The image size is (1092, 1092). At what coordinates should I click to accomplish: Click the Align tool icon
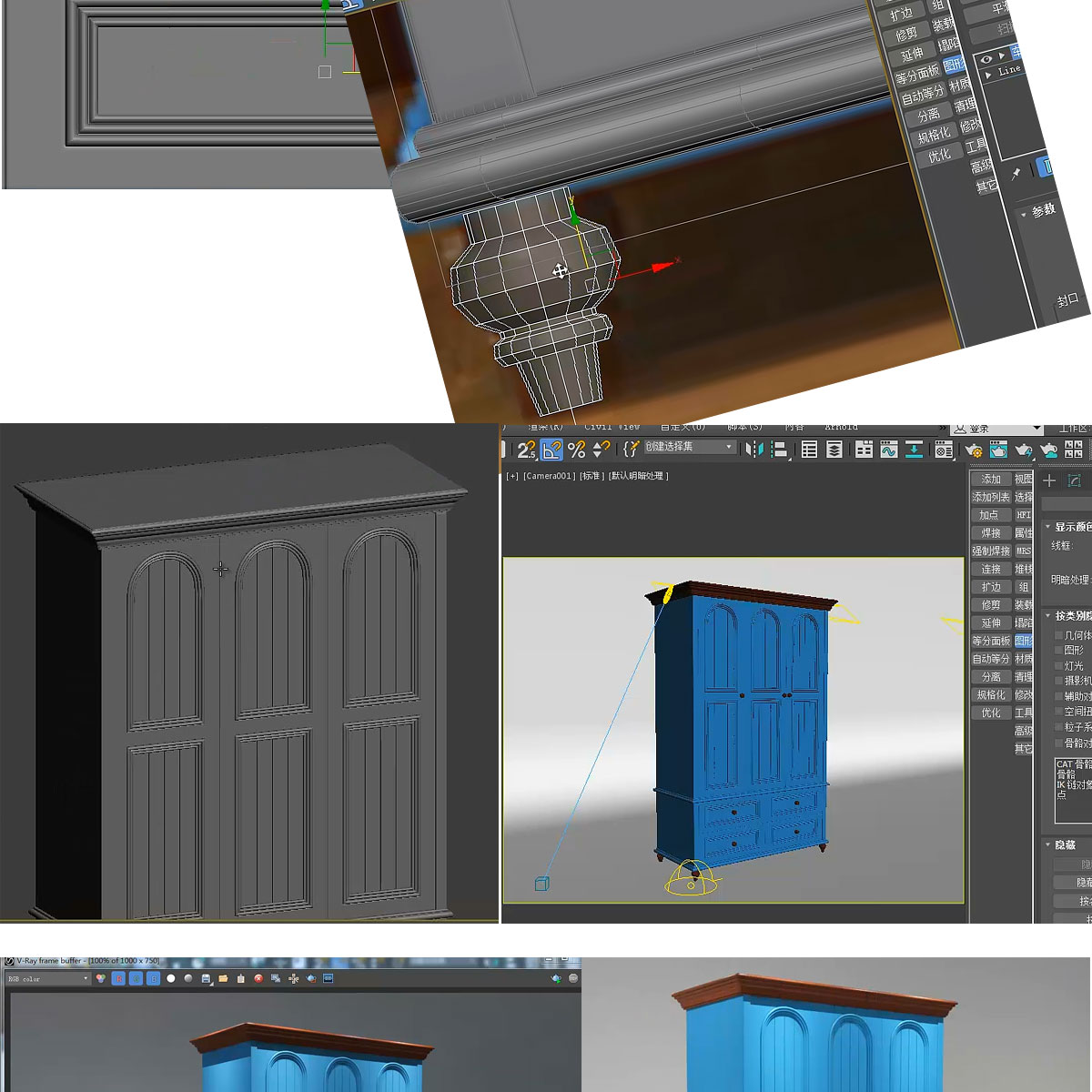(x=779, y=450)
